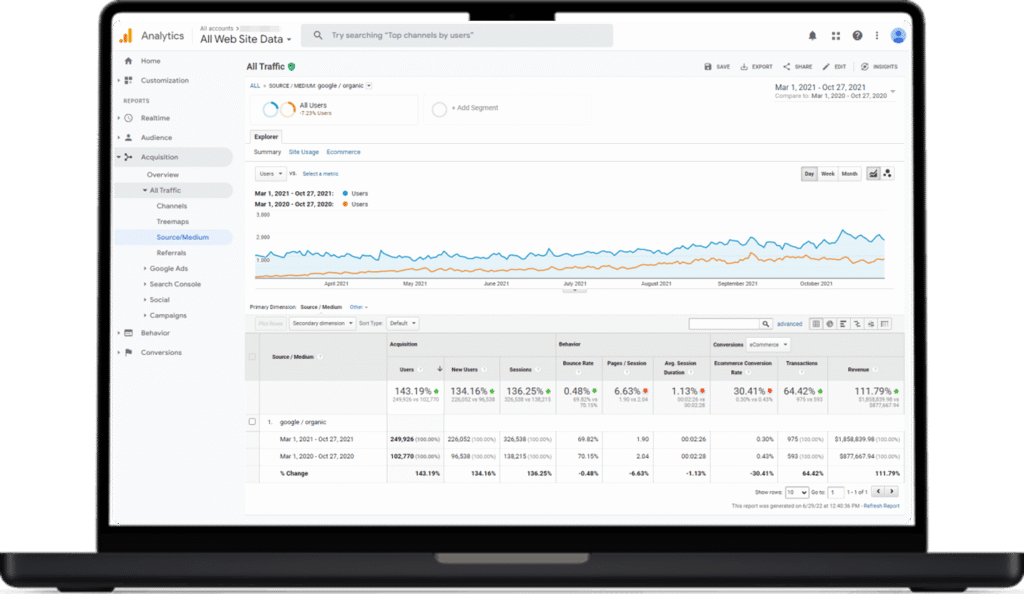Open Source/Medium in the sidebar
Viewport: 1024px width, 594px height.
coord(181,237)
